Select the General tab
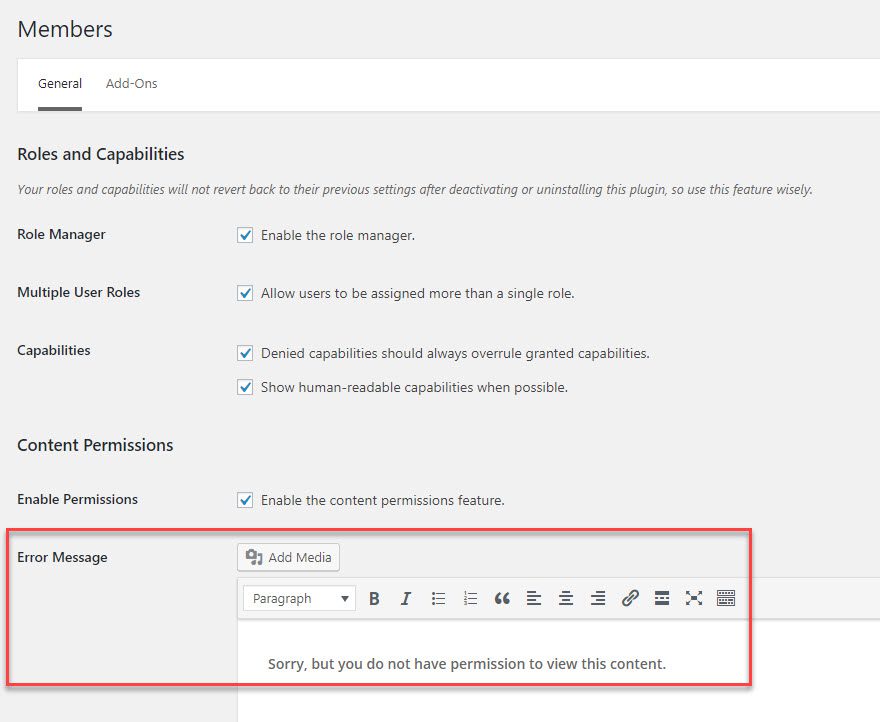This screenshot has width=880, height=722. click(60, 83)
